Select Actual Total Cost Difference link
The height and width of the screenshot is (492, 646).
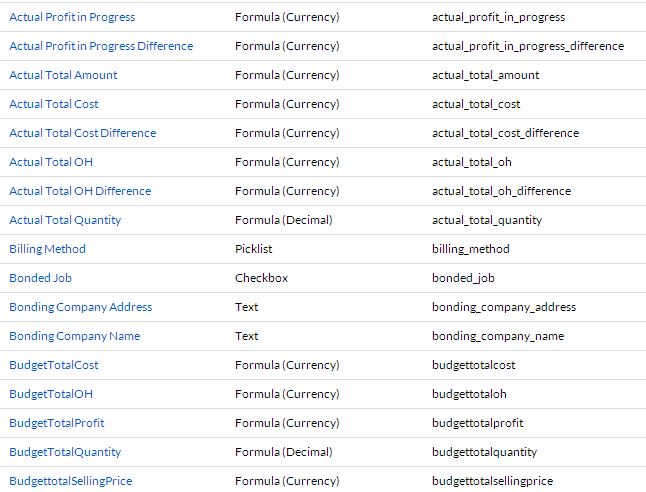point(82,133)
